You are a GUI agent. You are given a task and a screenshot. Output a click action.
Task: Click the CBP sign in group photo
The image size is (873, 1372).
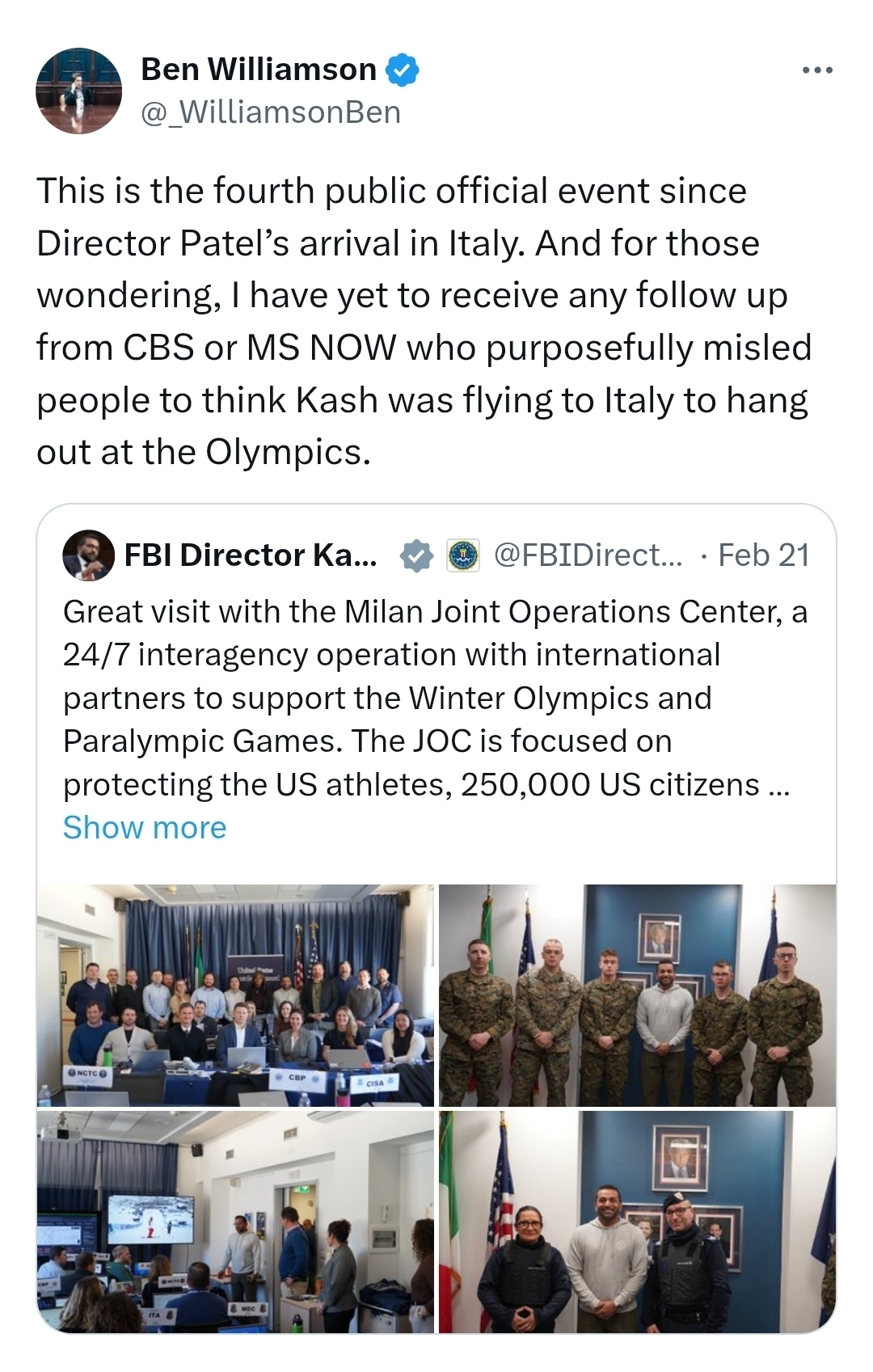coord(297,1078)
